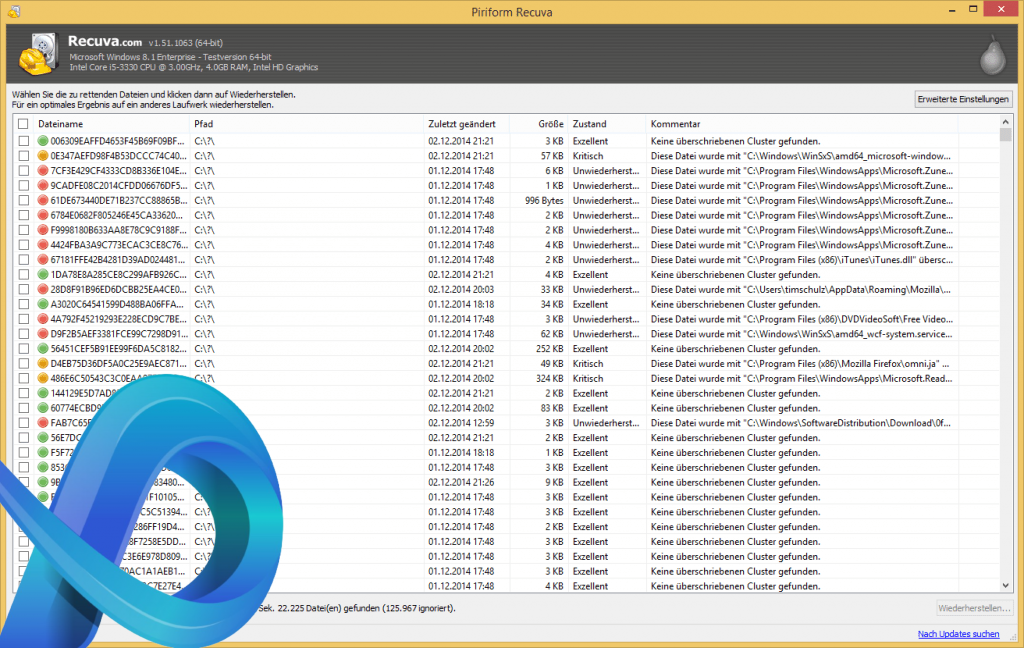Select the date cell '02.12.2014 12:59'
The height and width of the screenshot is (648, 1024).
pyautogui.click(x=461, y=423)
